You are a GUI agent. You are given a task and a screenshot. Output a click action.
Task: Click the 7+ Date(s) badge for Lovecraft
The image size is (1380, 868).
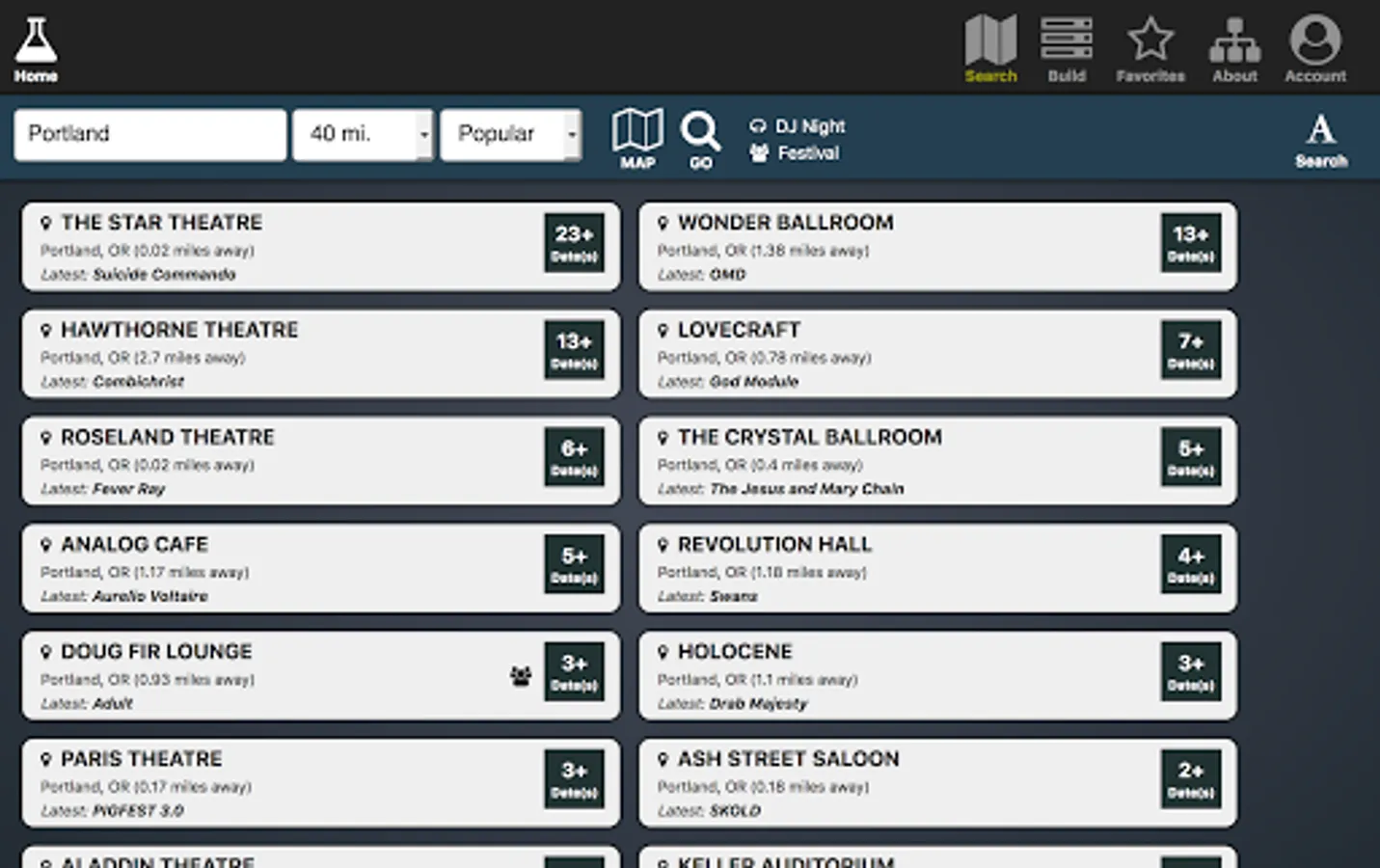pyautogui.click(x=1191, y=349)
